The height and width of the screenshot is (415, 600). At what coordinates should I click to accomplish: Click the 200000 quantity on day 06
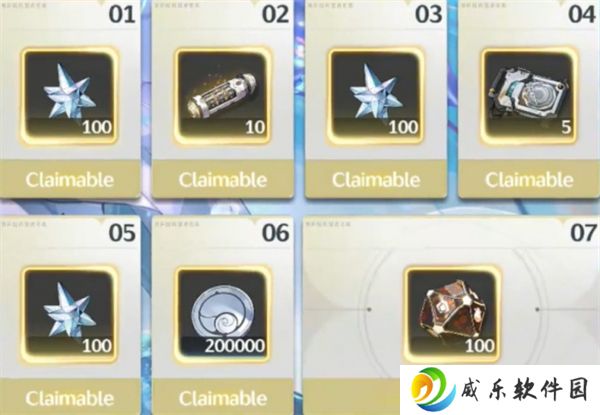(x=235, y=346)
